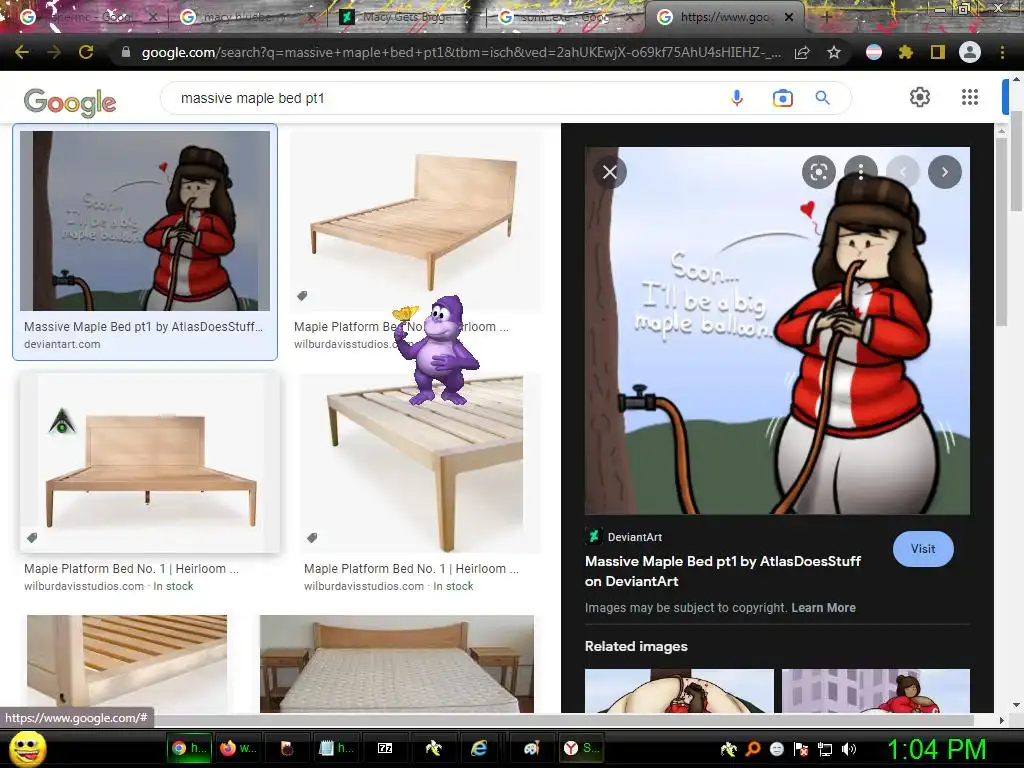This screenshot has width=1024, height=768.
Task: Open the close-up slatted platform bed image
Action: click(x=420, y=463)
